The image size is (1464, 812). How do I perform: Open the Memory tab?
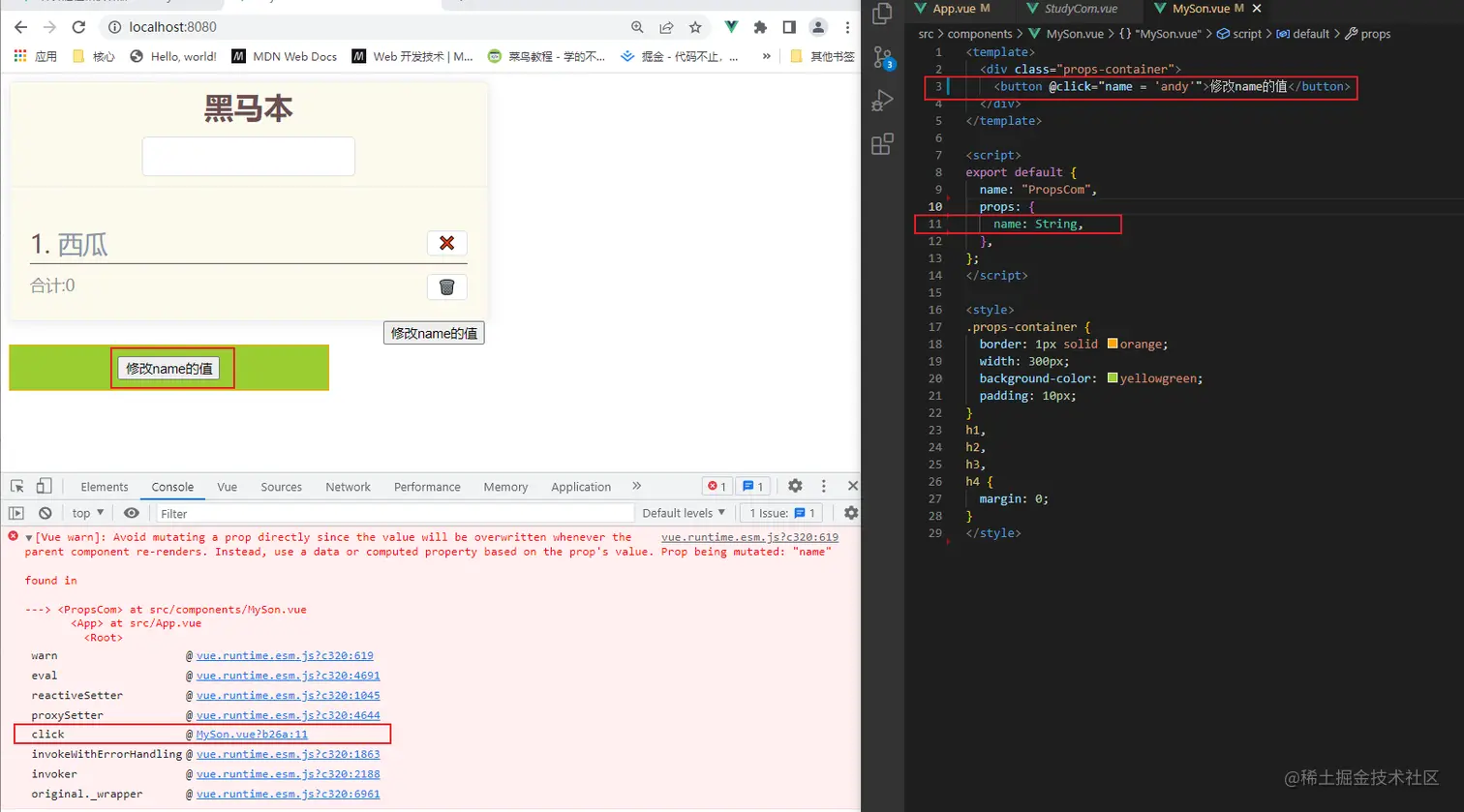click(x=505, y=487)
